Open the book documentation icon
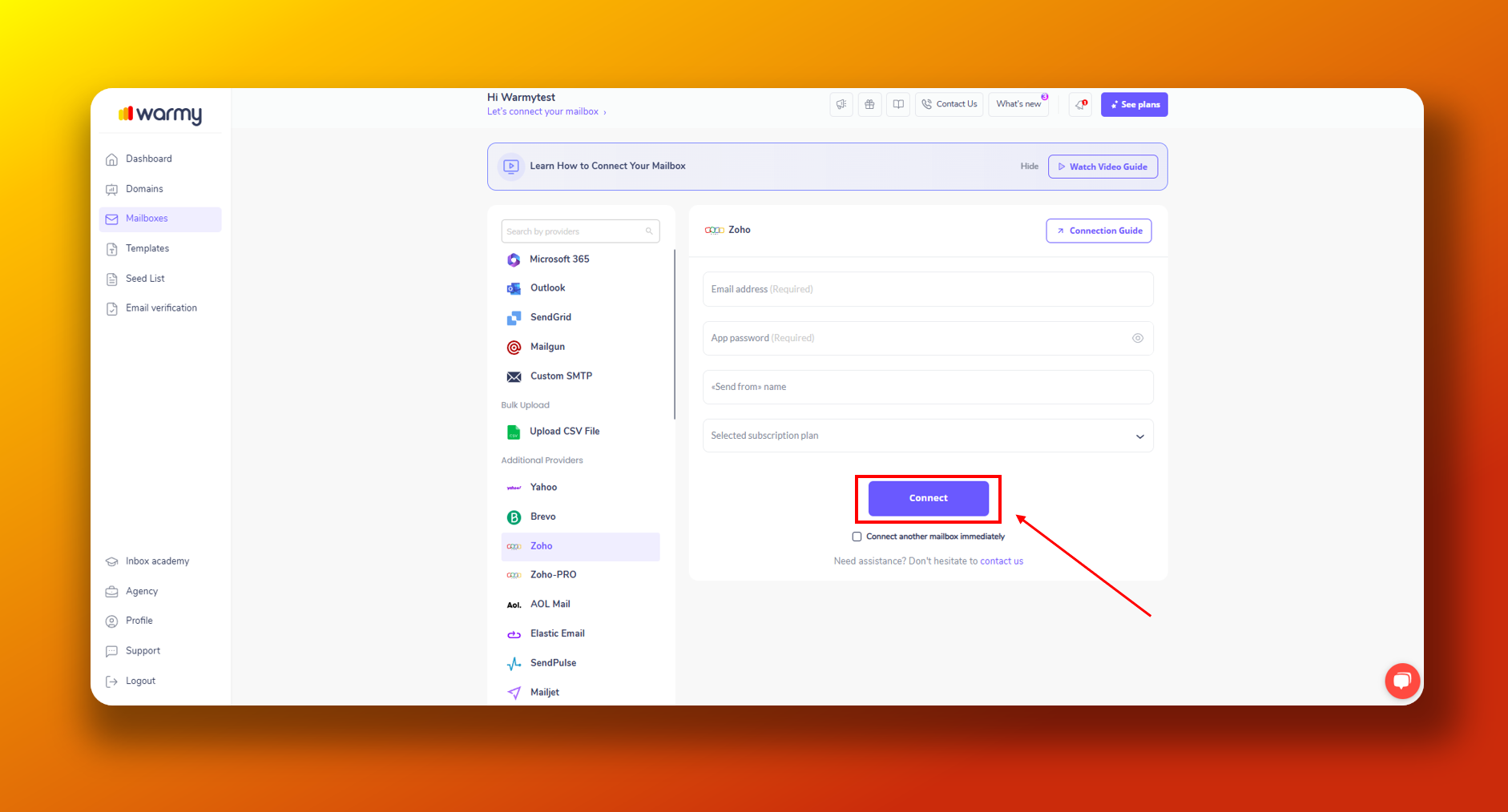1508x812 pixels. 898,104
